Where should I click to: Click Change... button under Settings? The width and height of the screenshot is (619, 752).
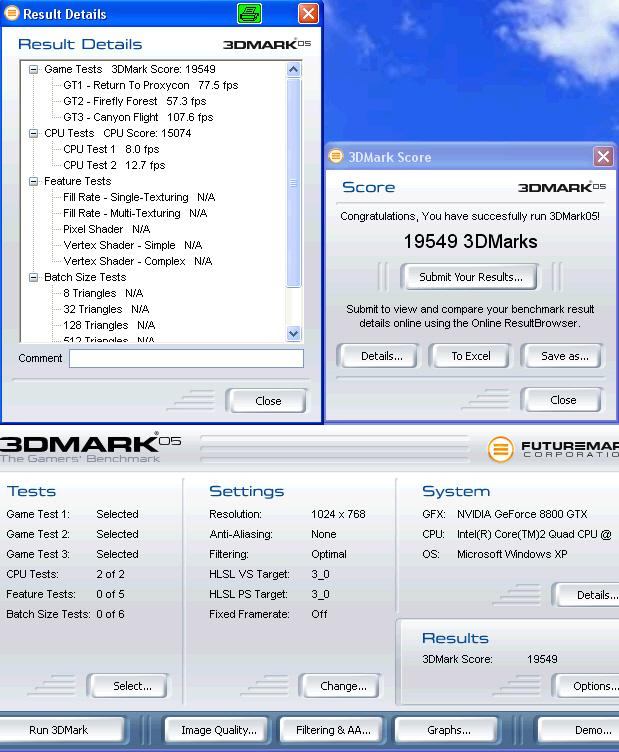[343, 686]
